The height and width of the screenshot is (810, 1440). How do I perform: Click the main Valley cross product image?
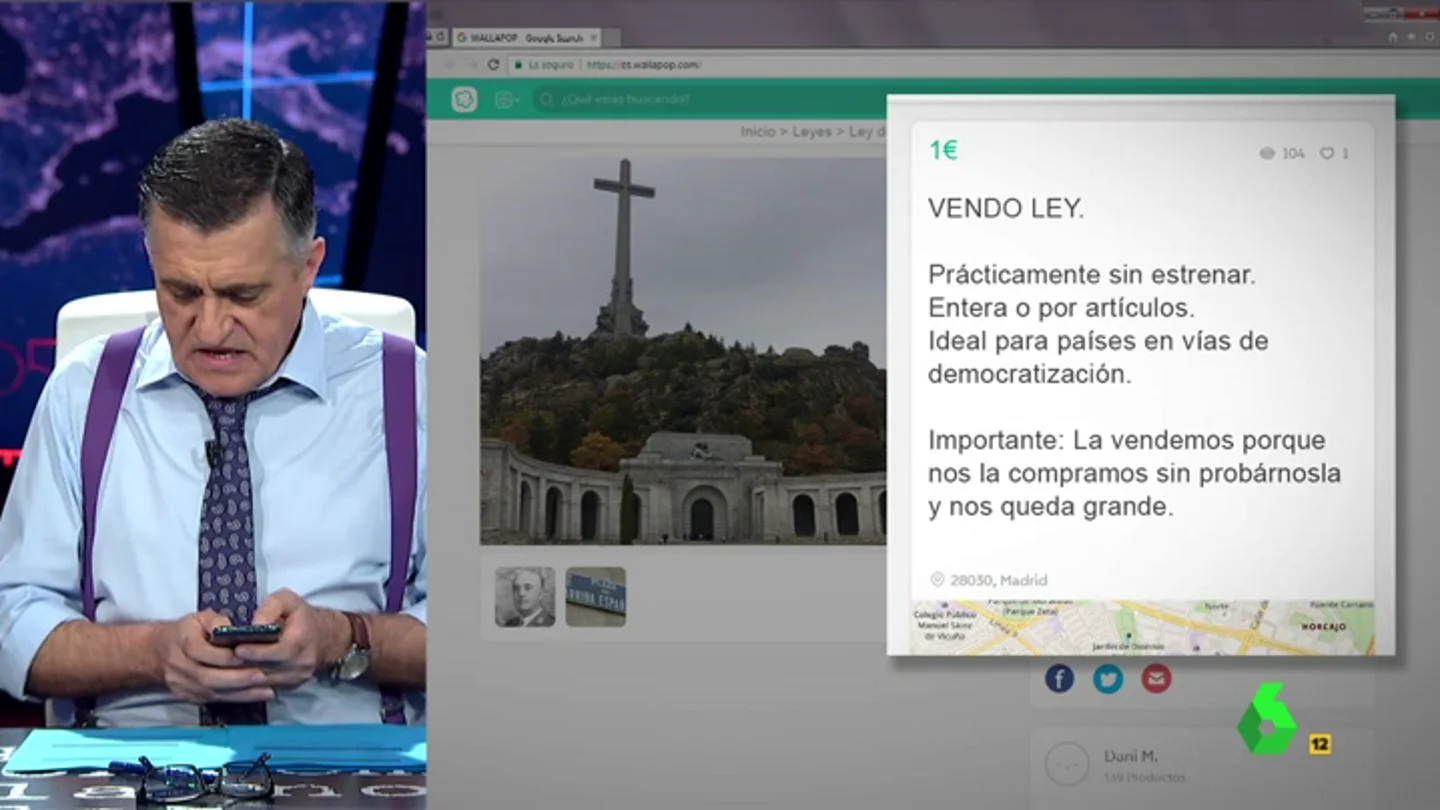click(683, 350)
